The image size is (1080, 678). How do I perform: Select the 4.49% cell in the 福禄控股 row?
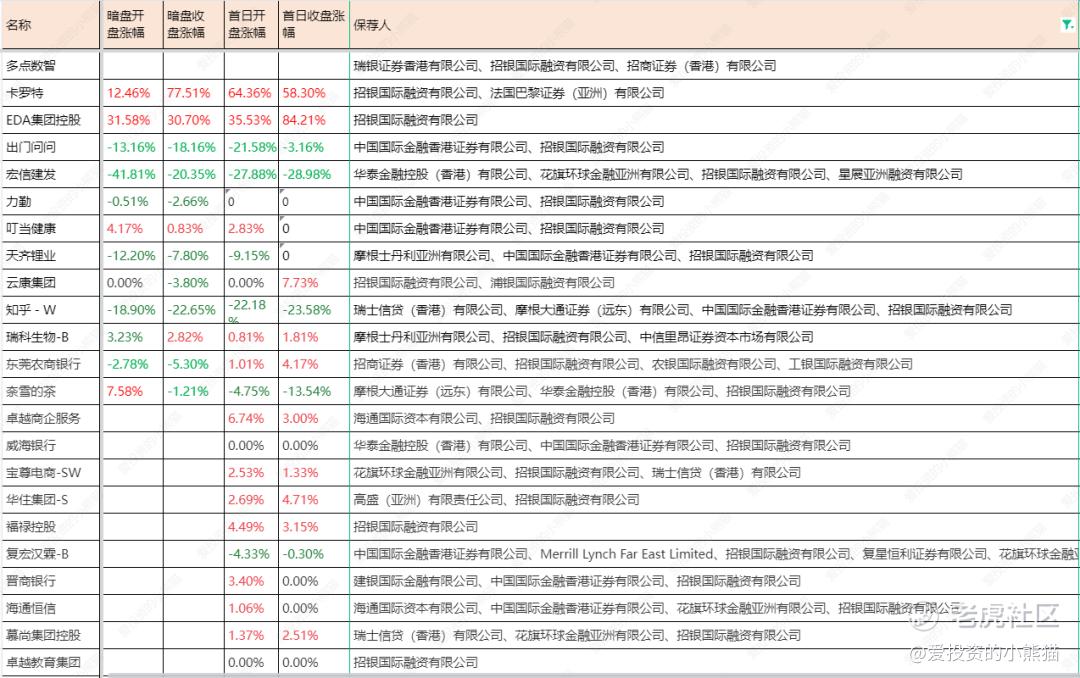pos(251,527)
